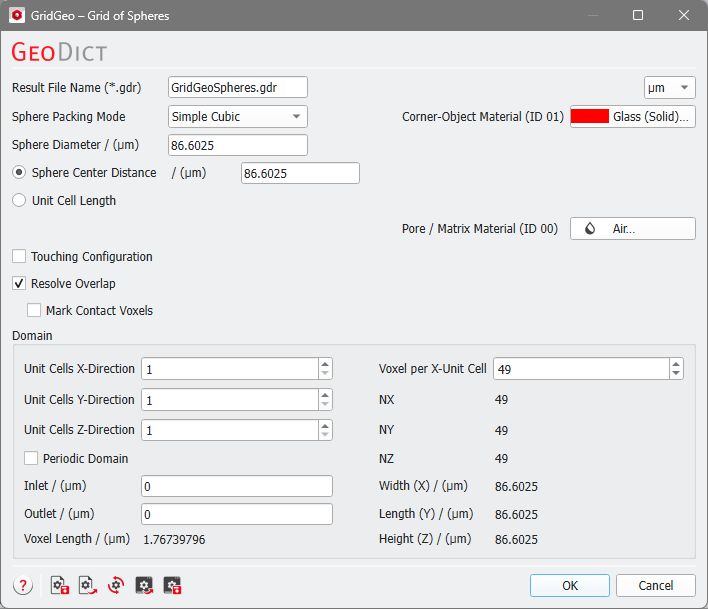Screen dimensions: 708x609
Task: Increase Unit Cells Y-Direction with up arrow
Action: (325, 395)
